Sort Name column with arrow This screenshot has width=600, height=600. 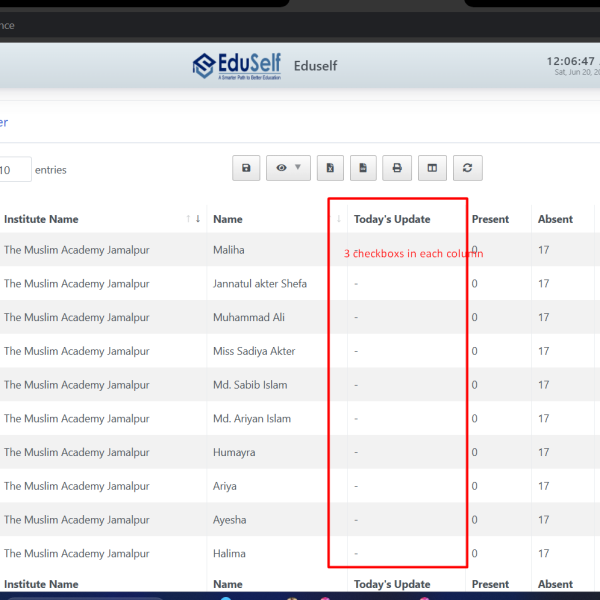(x=339, y=219)
